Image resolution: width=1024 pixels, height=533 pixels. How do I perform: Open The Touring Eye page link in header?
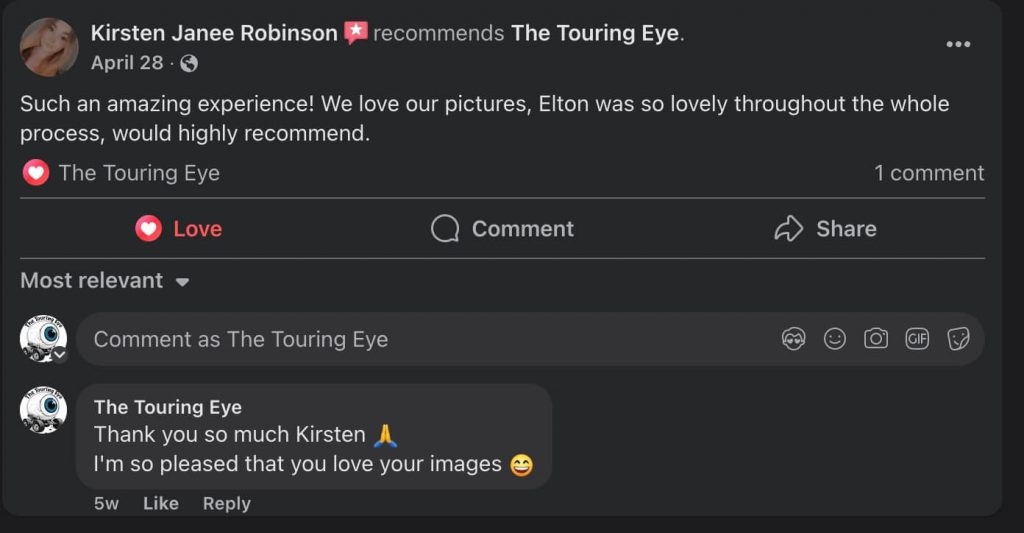coord(595,33)
